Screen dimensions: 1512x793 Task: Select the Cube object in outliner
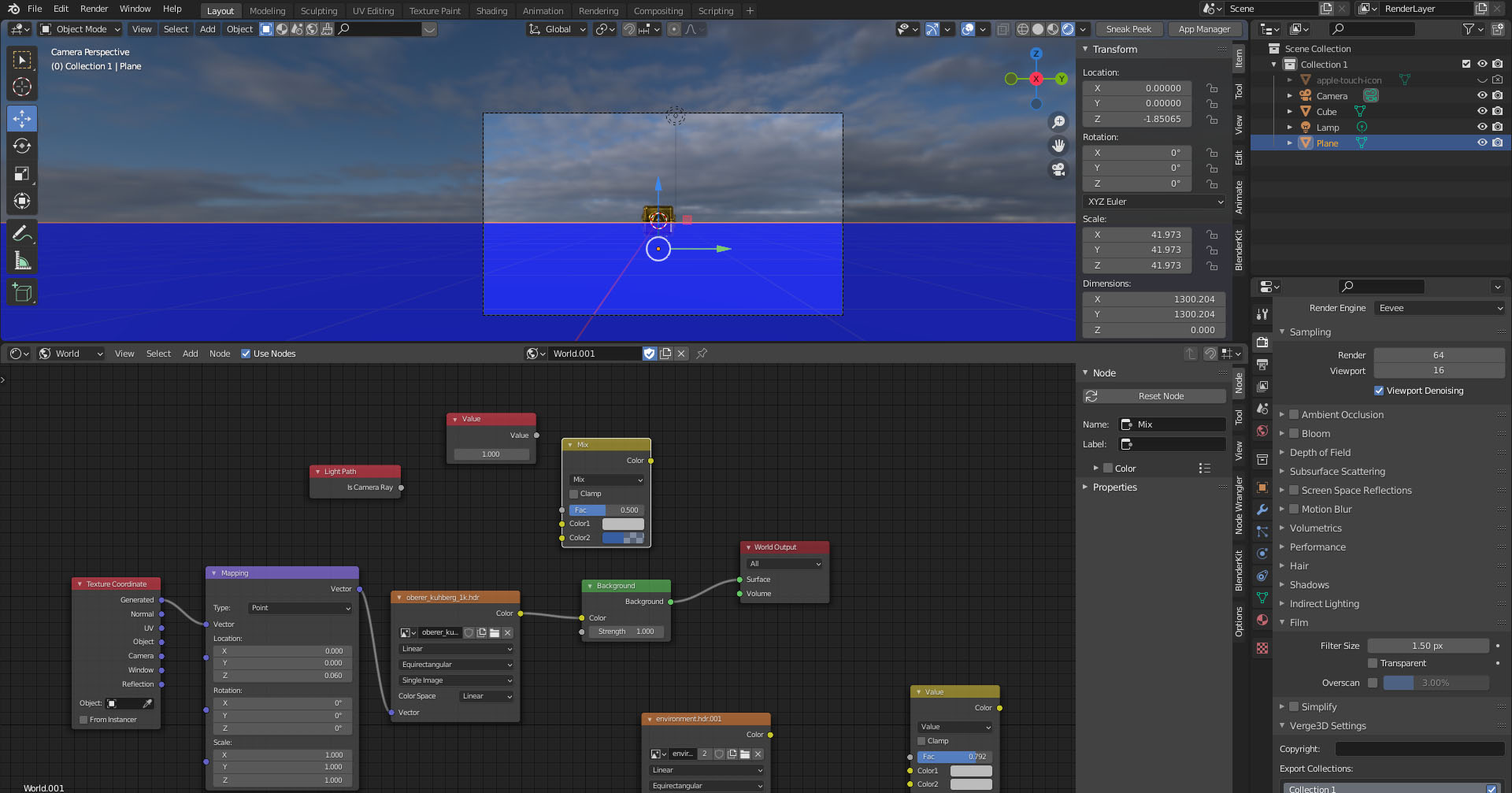pyautogui.click(x=1326, y=111)
